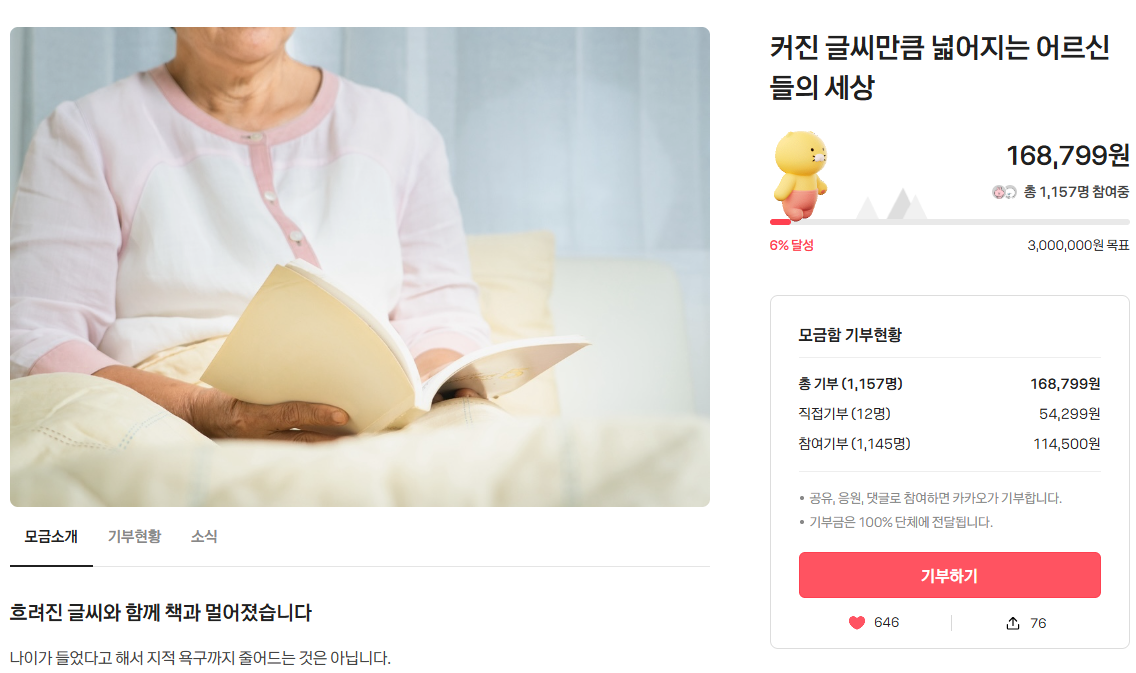Viewport: 1136px width, 673px height.
Task: Click the 모금함 기부현황 heading
Action: point(850,335)
